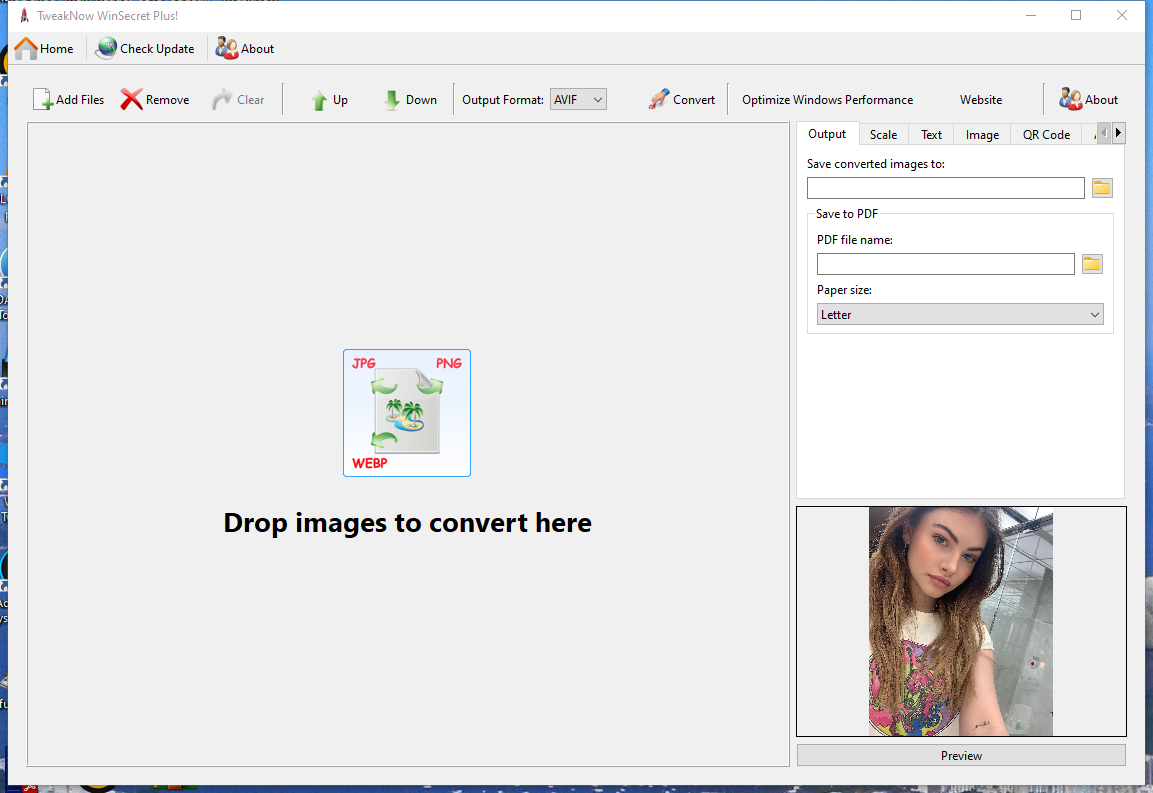This screenshot has height=793, width=1153.
Task: Open About in the right toolbar
Action: pos(1088,99)
